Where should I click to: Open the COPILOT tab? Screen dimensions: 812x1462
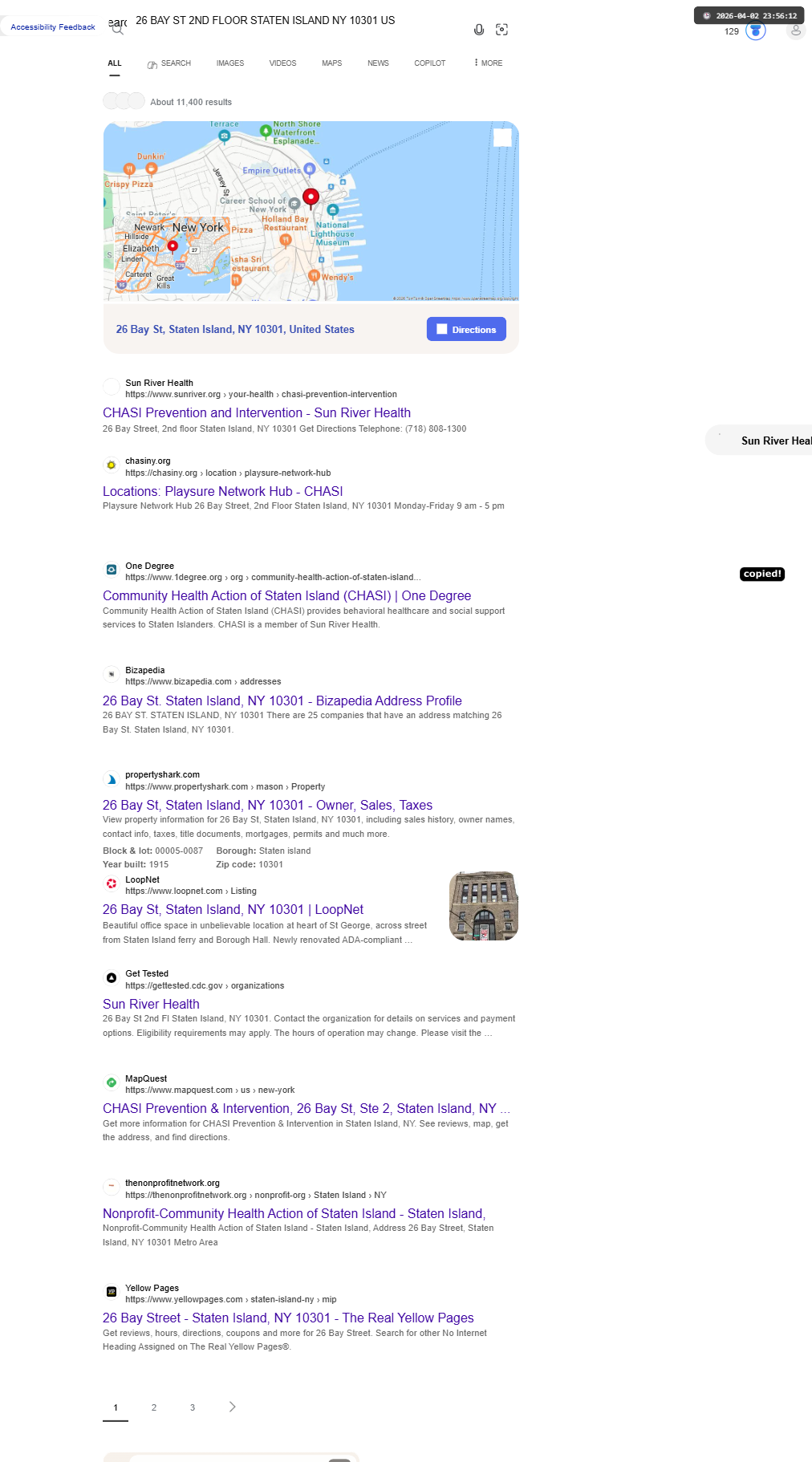coord(430,63)
